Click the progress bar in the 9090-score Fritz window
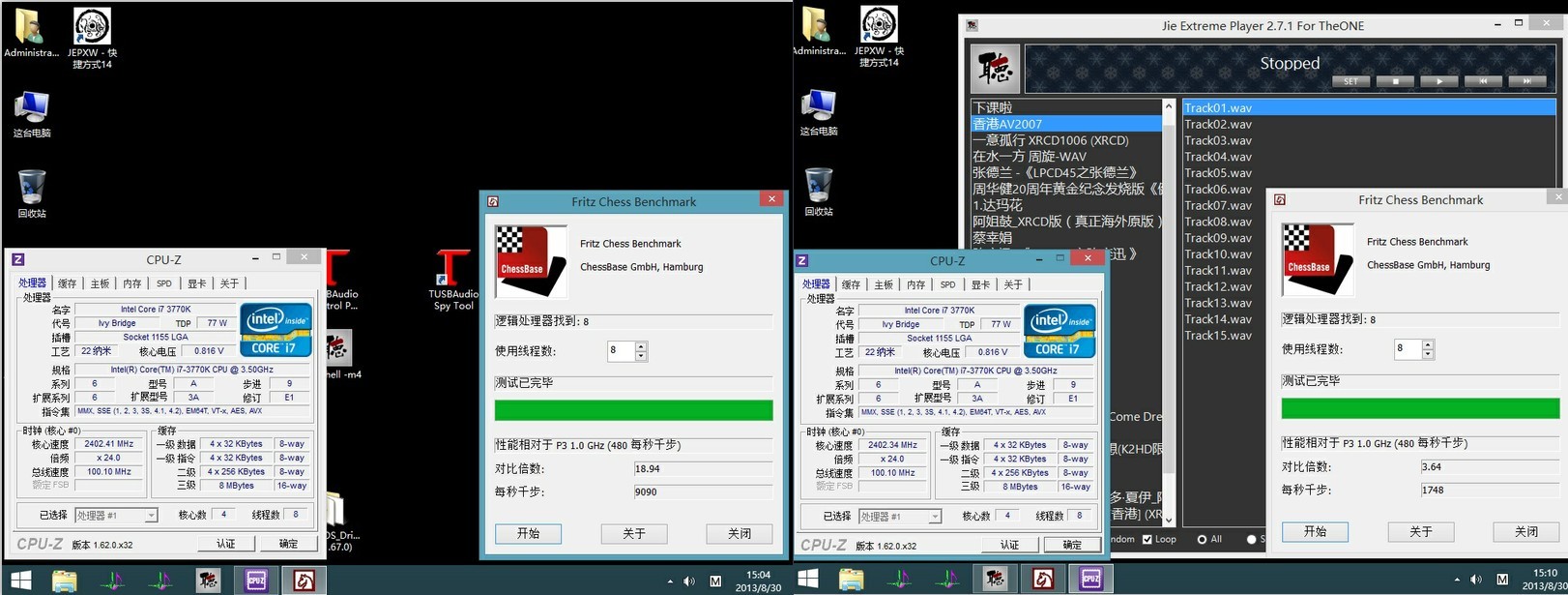Image resolution: width=1568 pixels, height=595 pixels. click(633, 410)
